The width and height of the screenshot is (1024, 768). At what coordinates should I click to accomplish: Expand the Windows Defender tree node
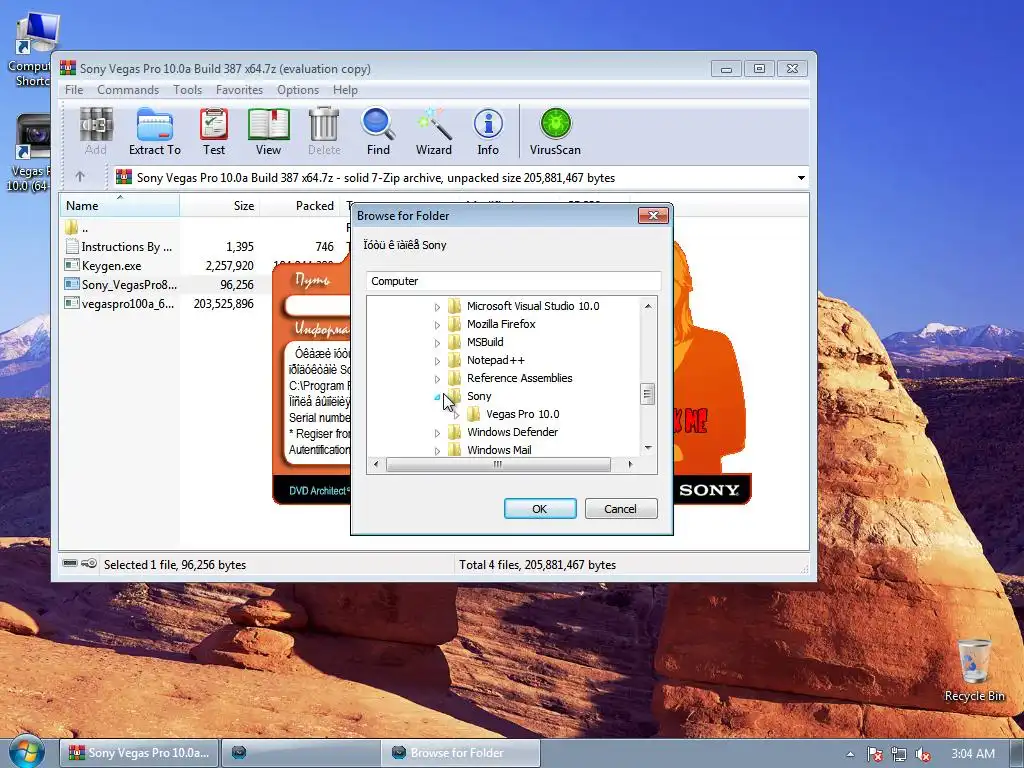pos(438,432)
